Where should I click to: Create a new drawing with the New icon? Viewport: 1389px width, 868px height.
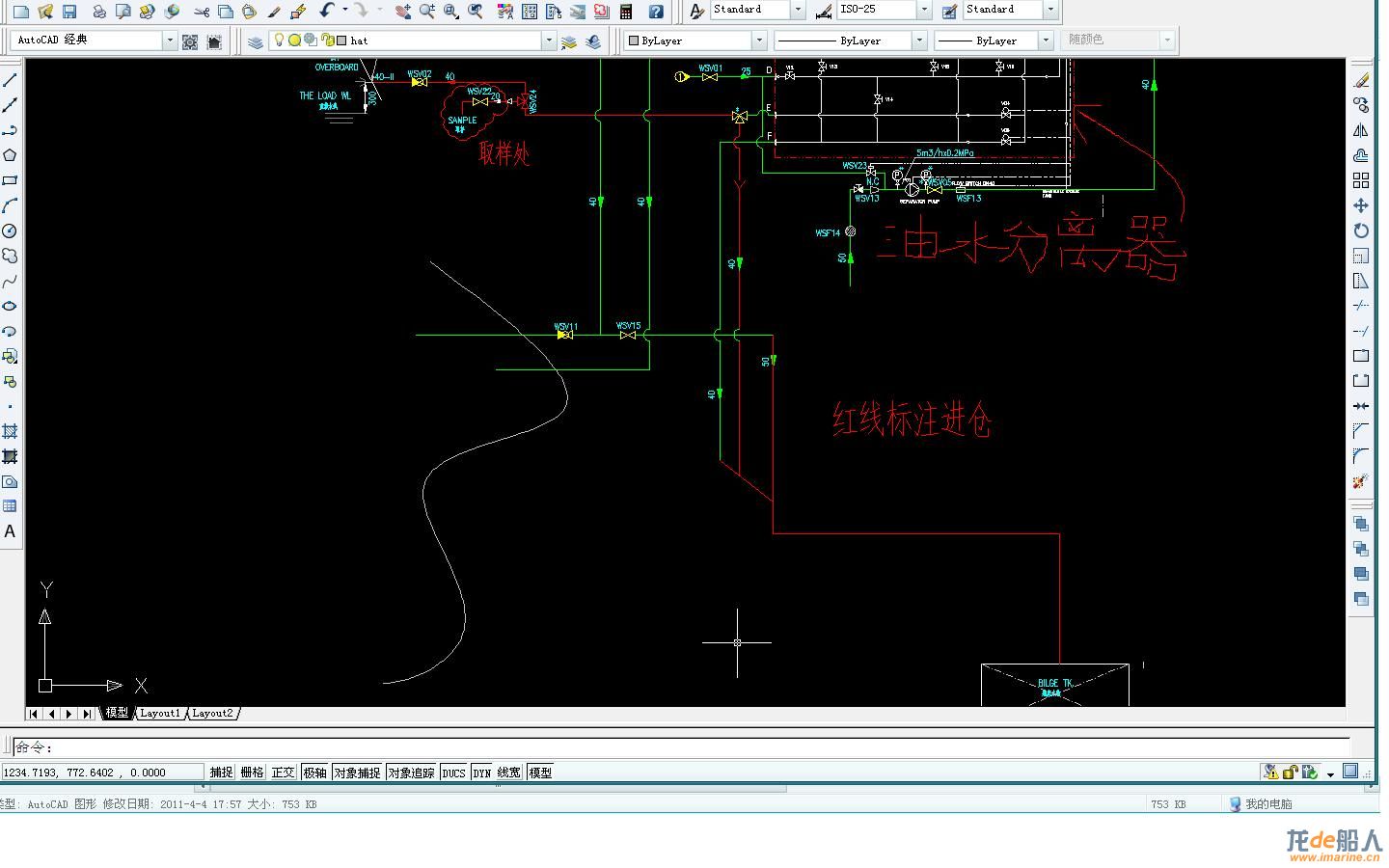[20, 12]
